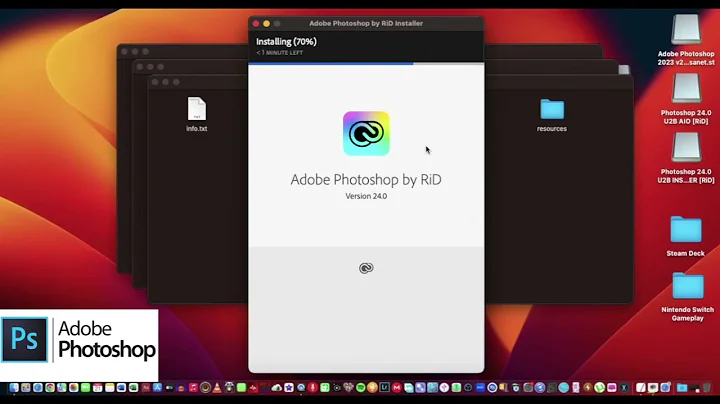720x404 pixels.
Task: Select the resources folder in Finder window
Action: (x=551, y=115)
